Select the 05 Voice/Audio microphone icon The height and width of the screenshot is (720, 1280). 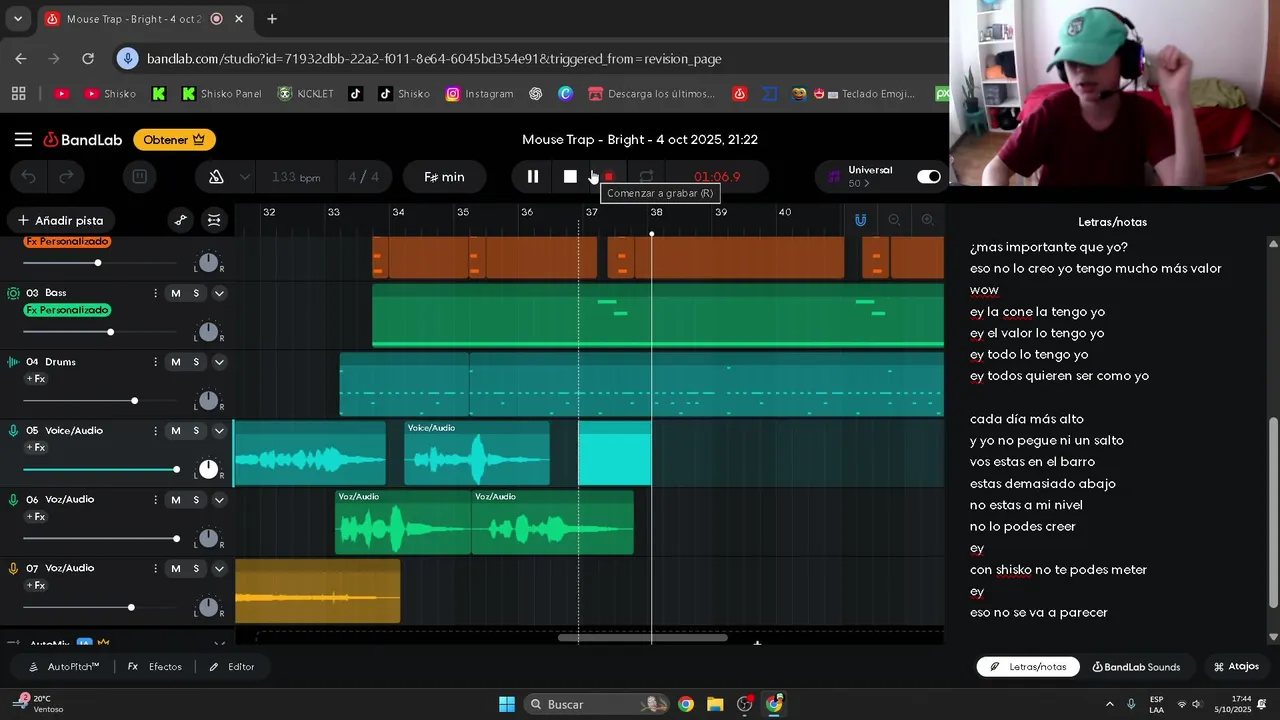tap(13, 431)
